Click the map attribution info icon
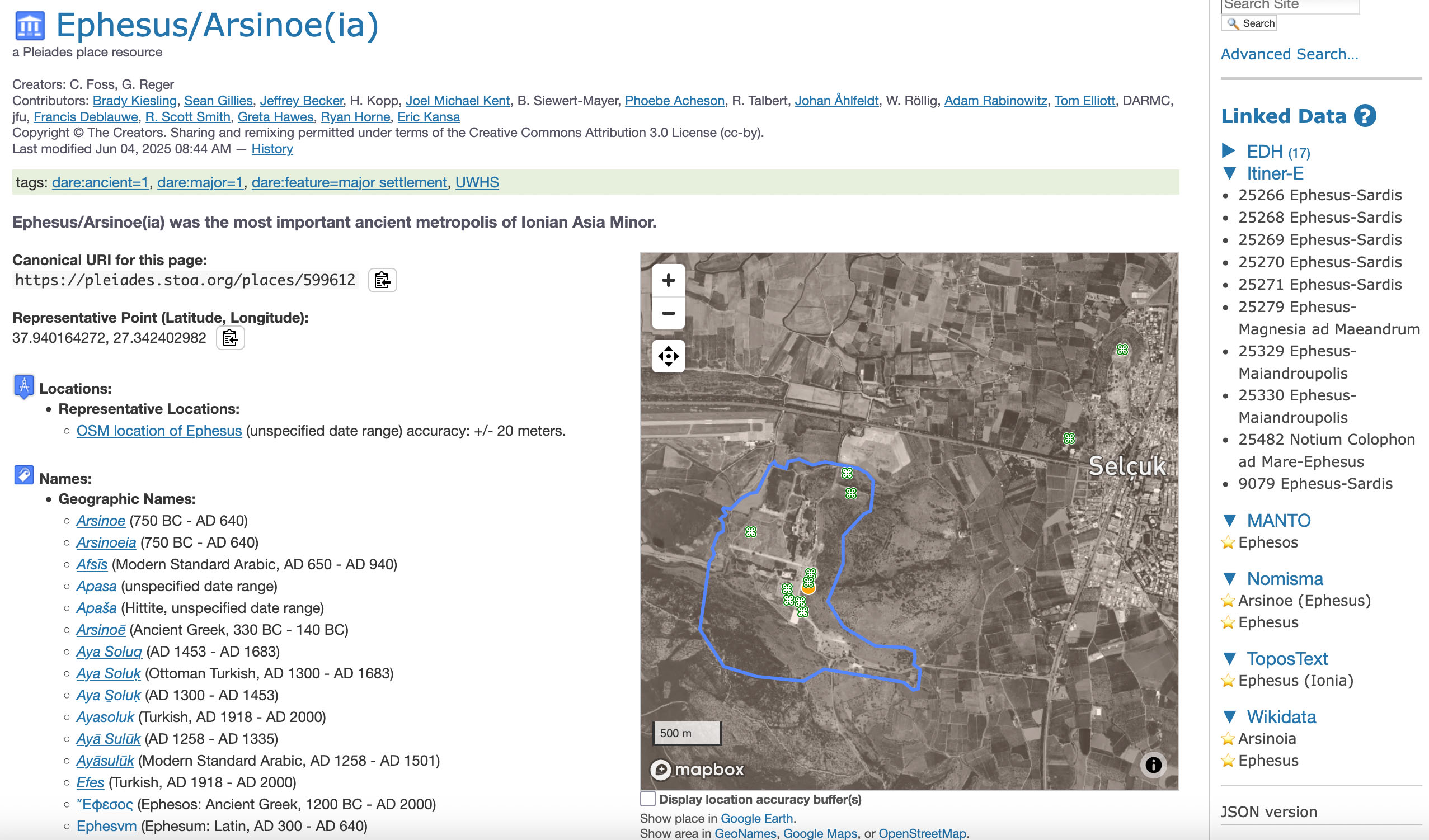Viewport: 1429px width, 840px height. [x=1153, y=765]
